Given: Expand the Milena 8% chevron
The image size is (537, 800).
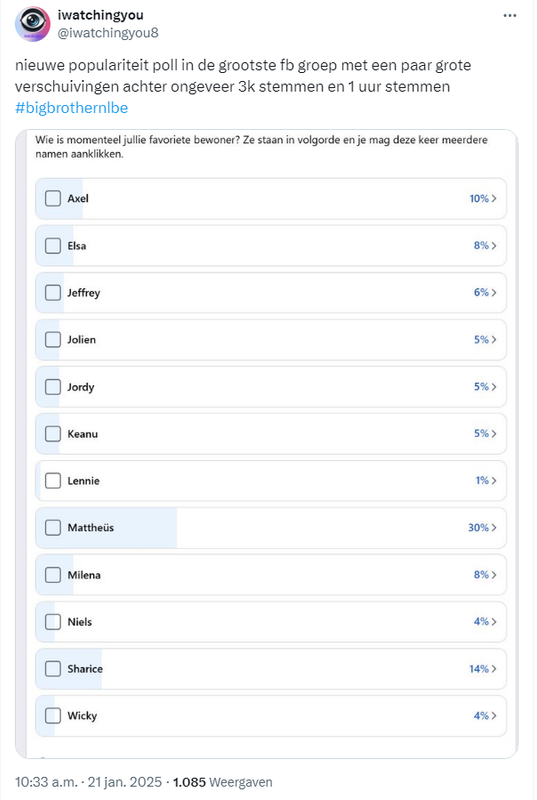Looking at the screenshot, I should (494, 574).
